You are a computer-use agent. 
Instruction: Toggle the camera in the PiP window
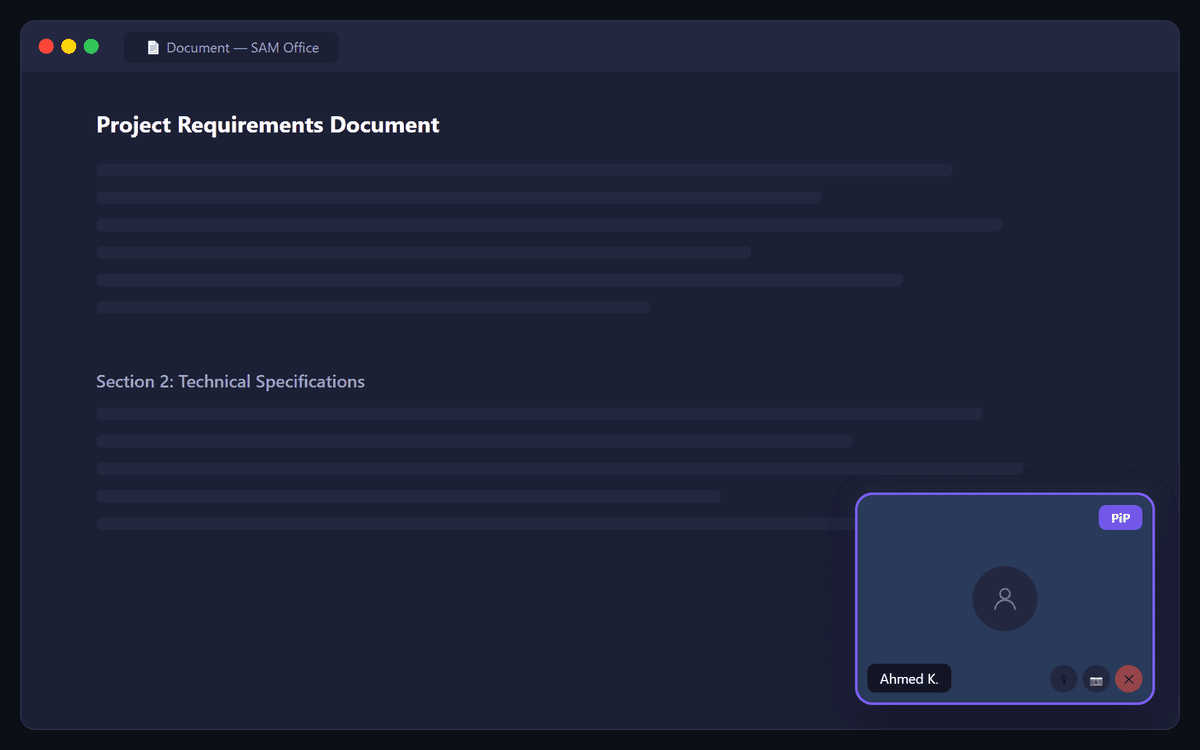tap(1096, 679)
